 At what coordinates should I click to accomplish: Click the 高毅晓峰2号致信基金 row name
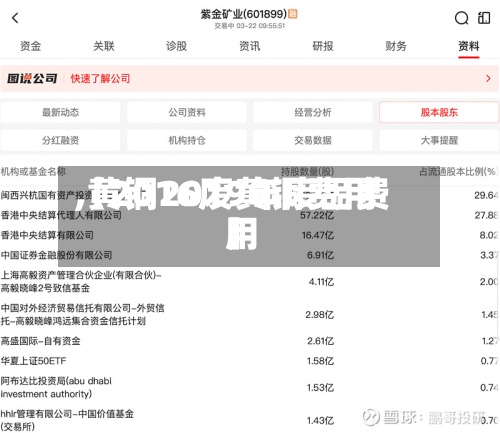point(45,288)
